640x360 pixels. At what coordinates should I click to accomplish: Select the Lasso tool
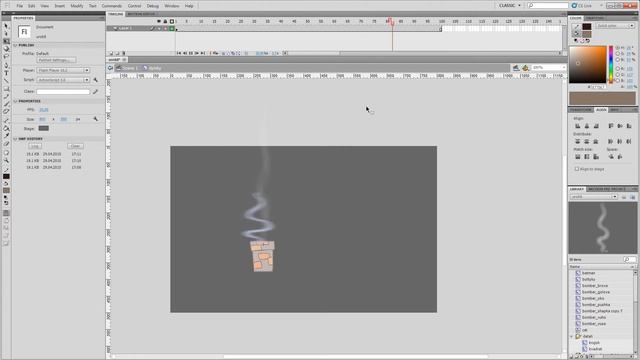(6, 57)
